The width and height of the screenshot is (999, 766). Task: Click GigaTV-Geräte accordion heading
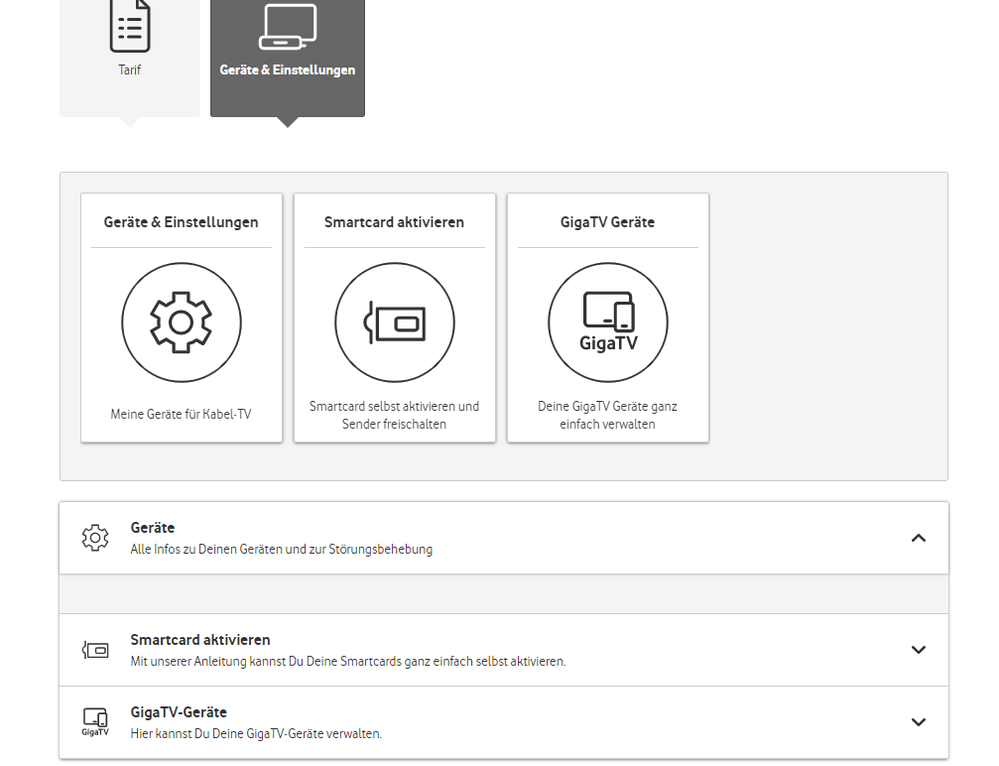(x=178, y=712)
